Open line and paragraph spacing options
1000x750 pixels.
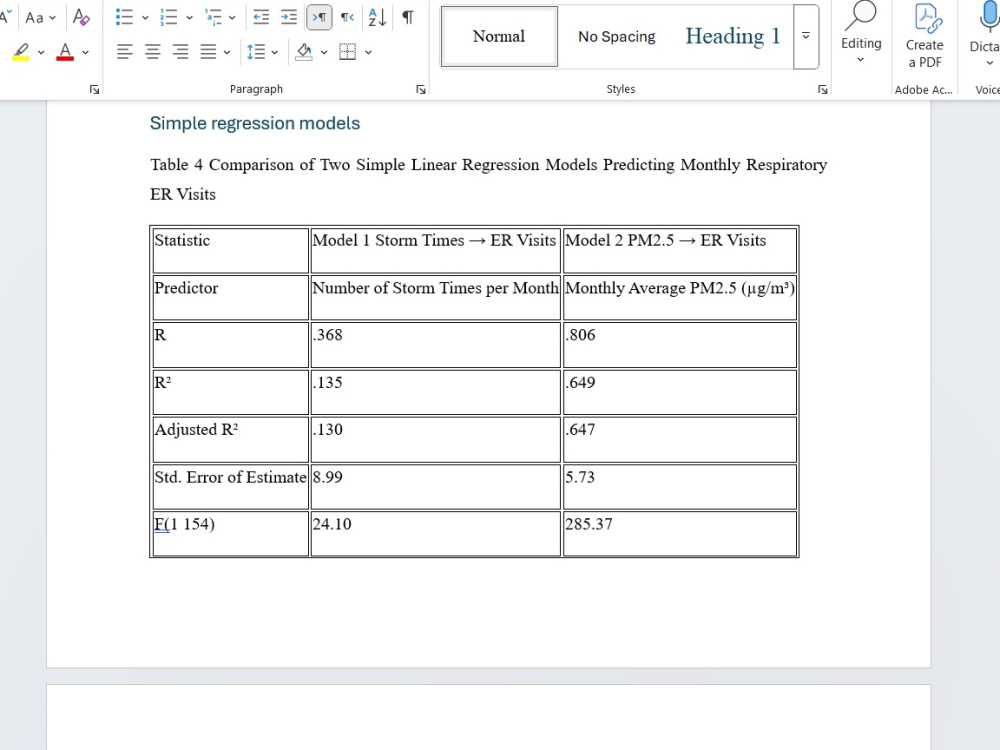(x=256, y=52)
